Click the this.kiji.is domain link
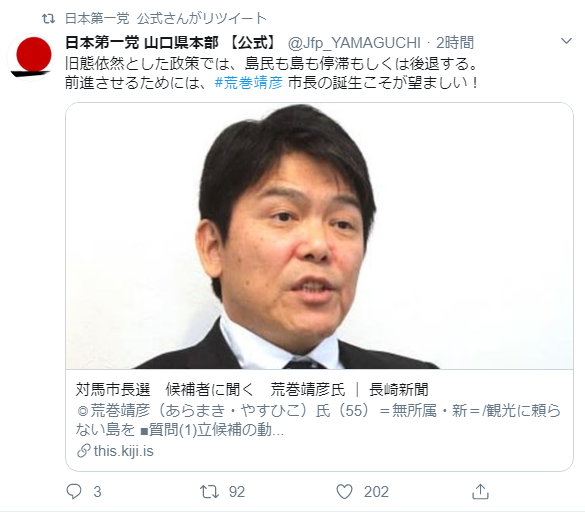This screenshot has width=585, height=515. (123, 451)
